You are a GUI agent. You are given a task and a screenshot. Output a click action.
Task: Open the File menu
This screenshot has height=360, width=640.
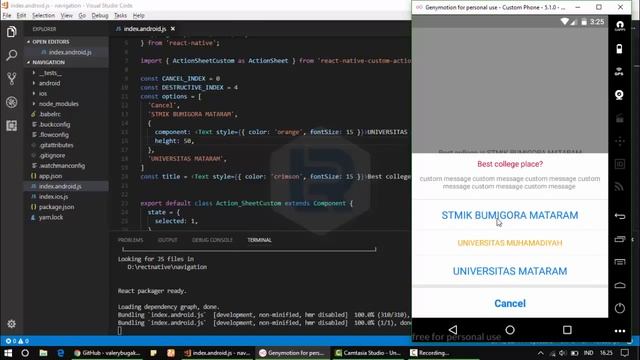click(7, 16)
